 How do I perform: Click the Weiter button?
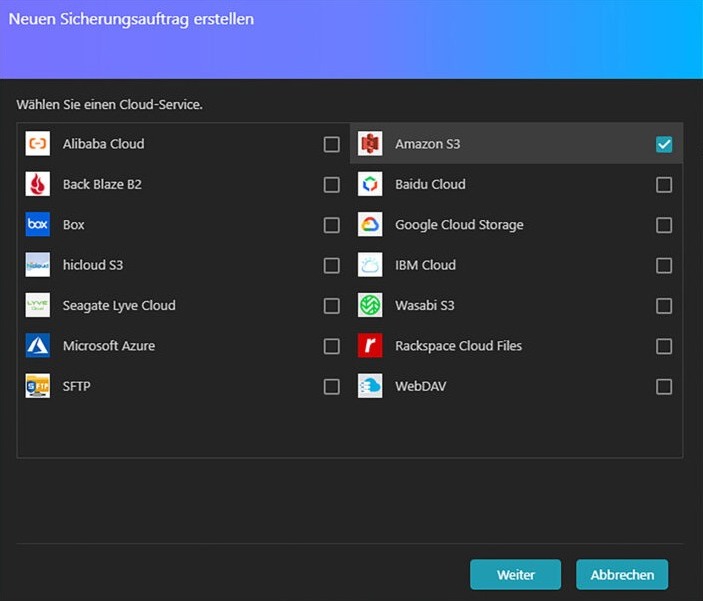click(x=515, y=575)
